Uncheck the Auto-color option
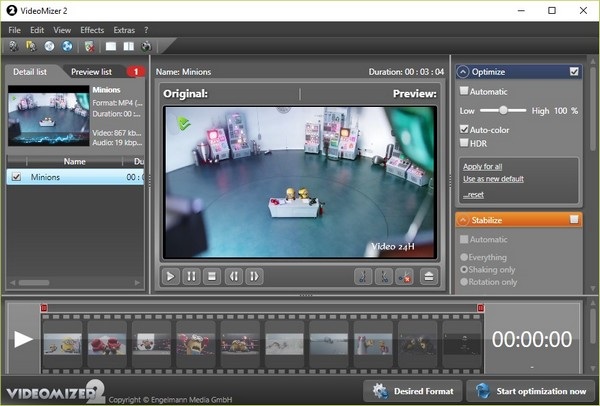This screenshot has height=406, width=600. [x=464, y=129]
